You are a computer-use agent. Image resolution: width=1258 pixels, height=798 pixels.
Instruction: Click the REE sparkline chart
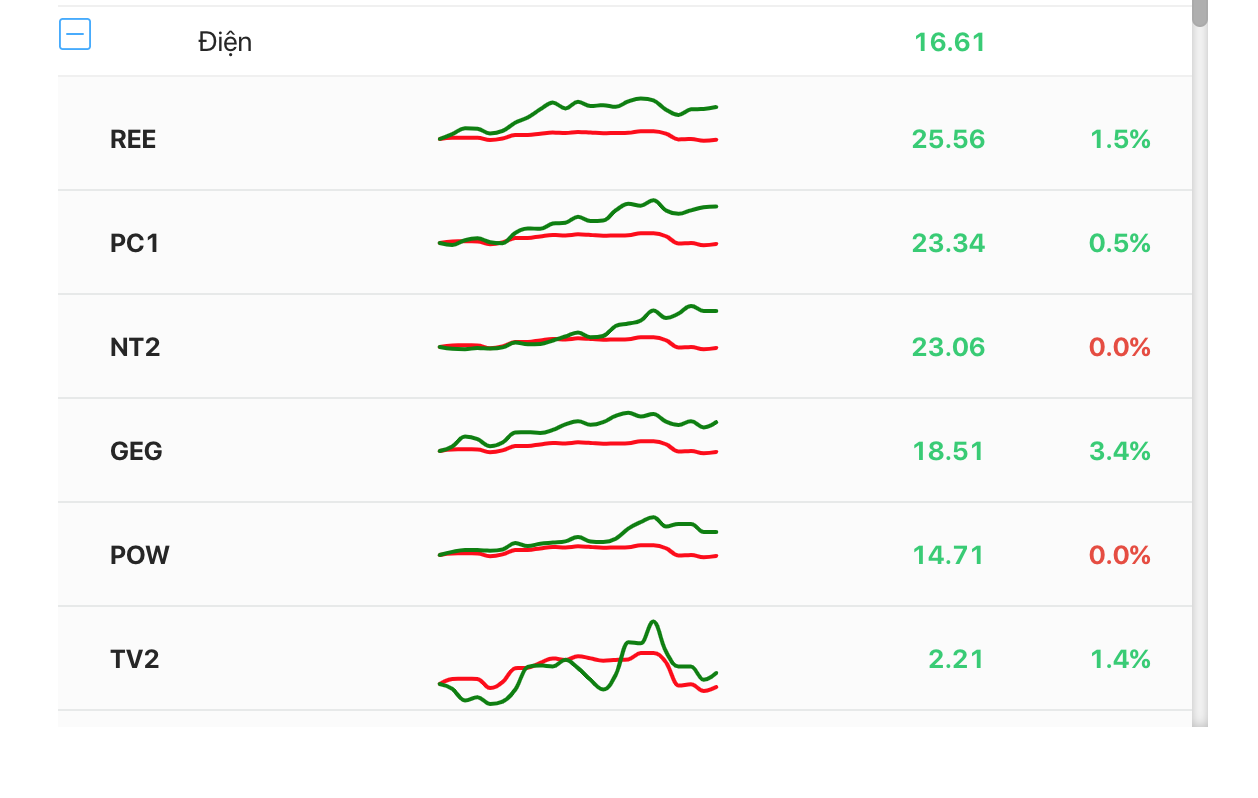[x=578, y=123]
